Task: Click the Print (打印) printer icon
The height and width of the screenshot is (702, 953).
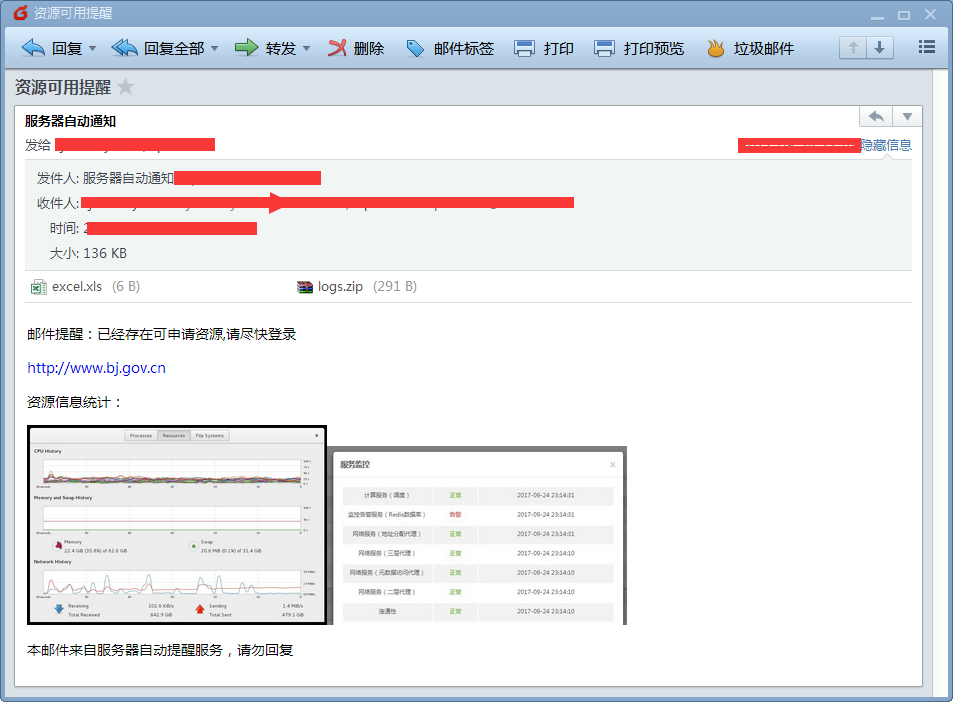Action: point(524,48)
